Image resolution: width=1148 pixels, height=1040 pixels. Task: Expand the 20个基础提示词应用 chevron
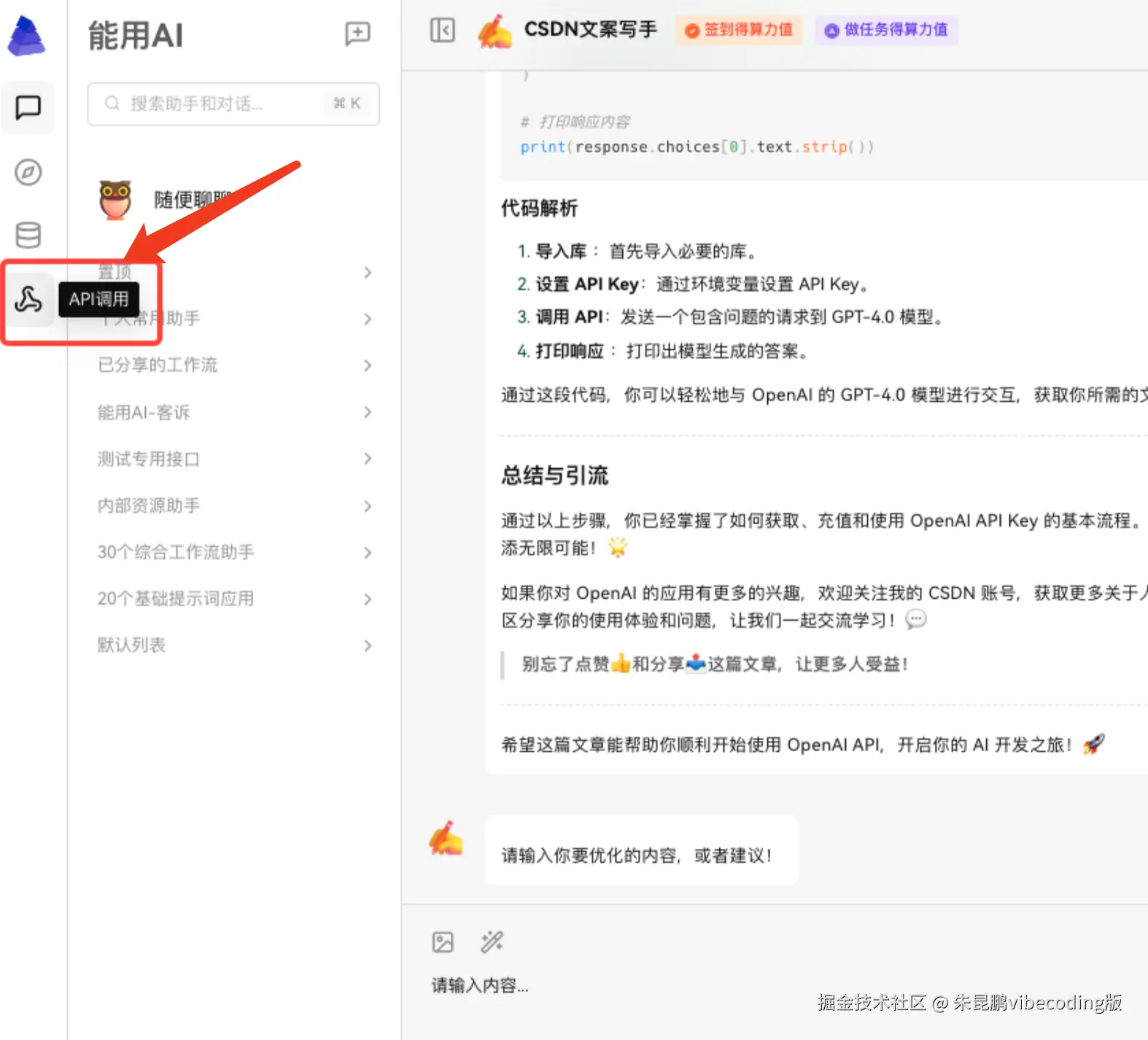point(368,599)
